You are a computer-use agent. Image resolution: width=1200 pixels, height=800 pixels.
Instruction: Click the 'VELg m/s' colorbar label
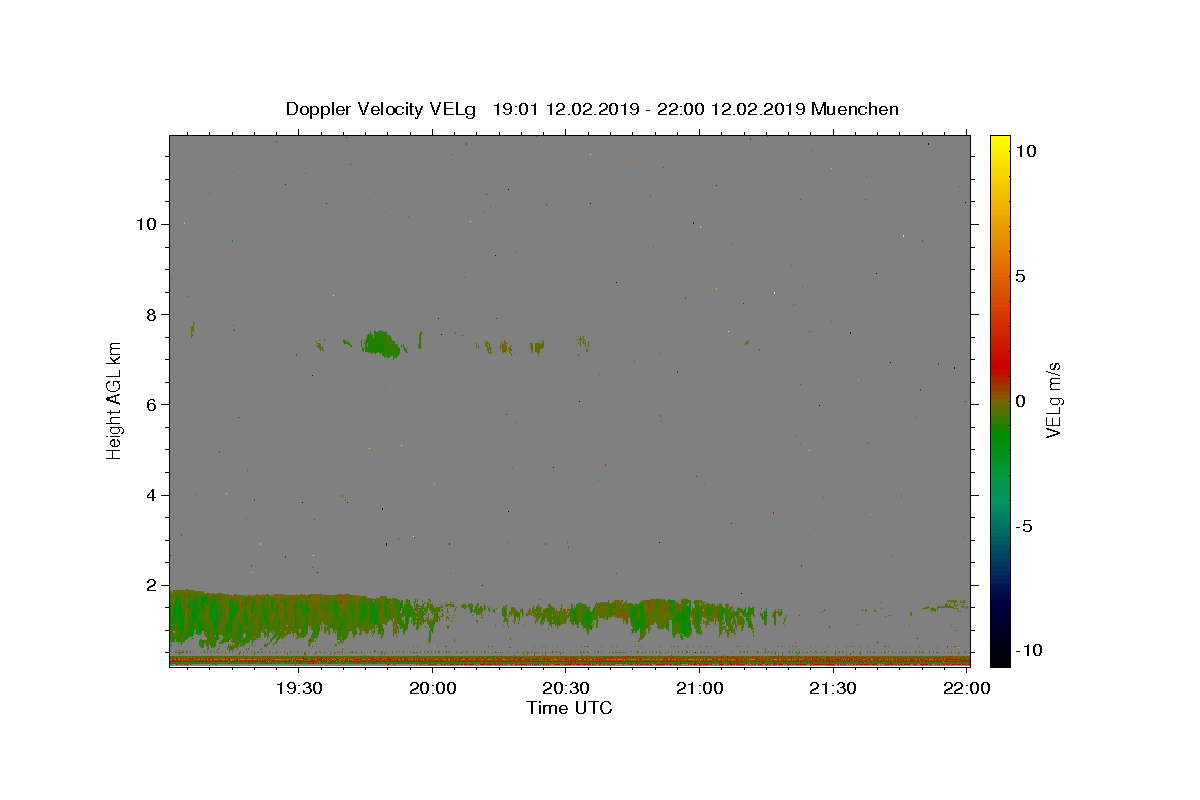[x=1053, y=399]
